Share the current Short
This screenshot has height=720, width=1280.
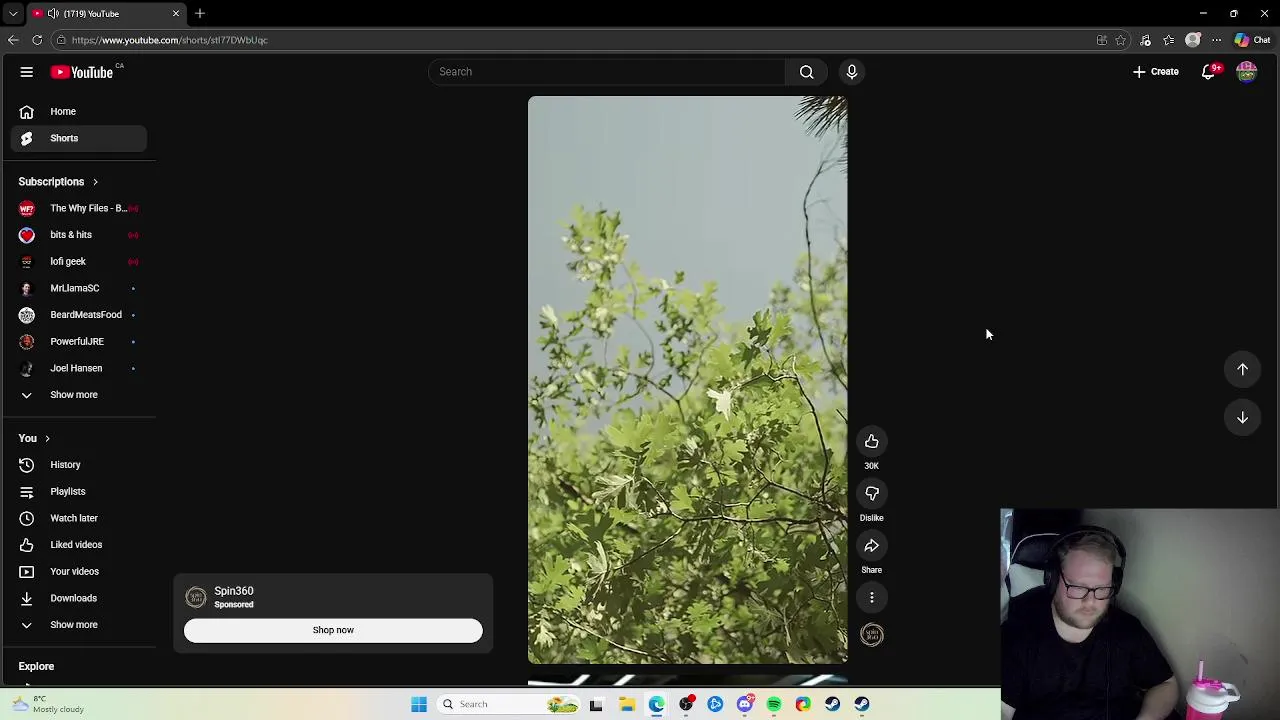click(872, 546)
